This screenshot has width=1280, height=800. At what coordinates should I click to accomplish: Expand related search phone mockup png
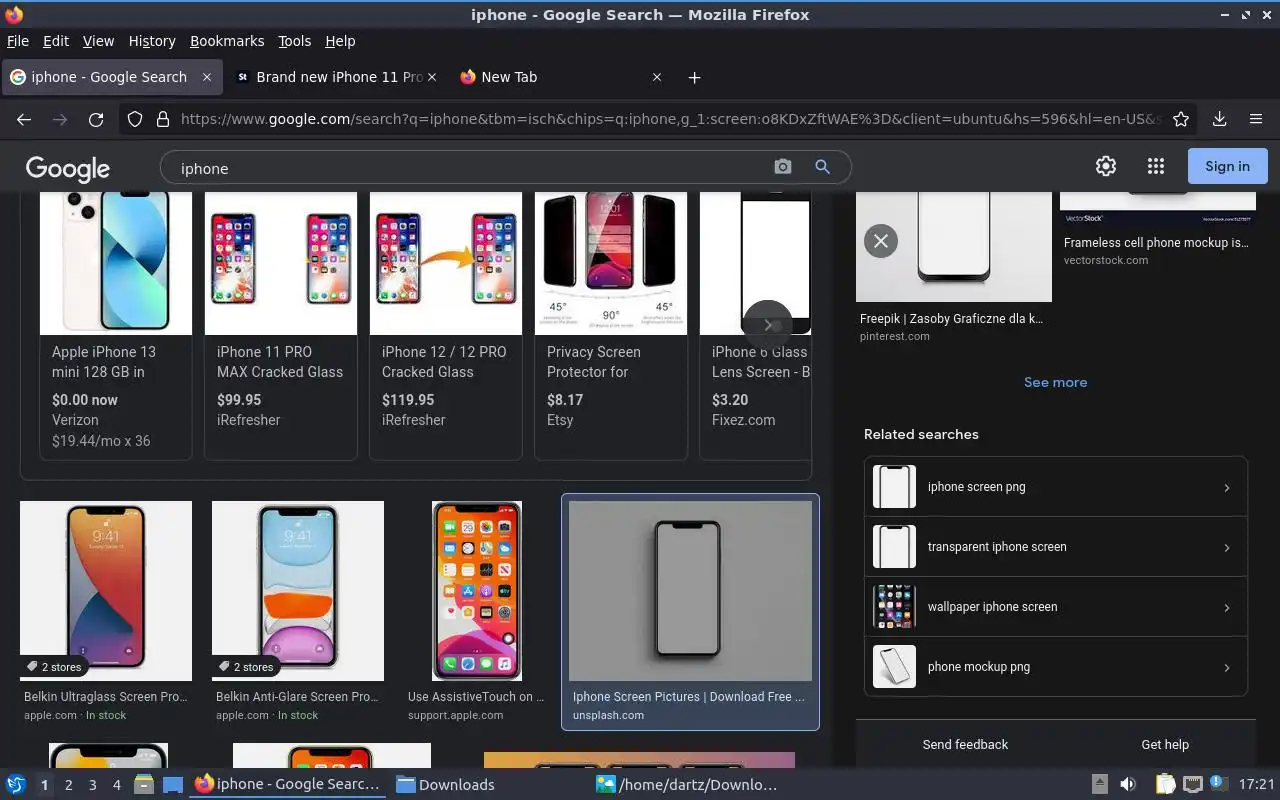coord(1055,667)
